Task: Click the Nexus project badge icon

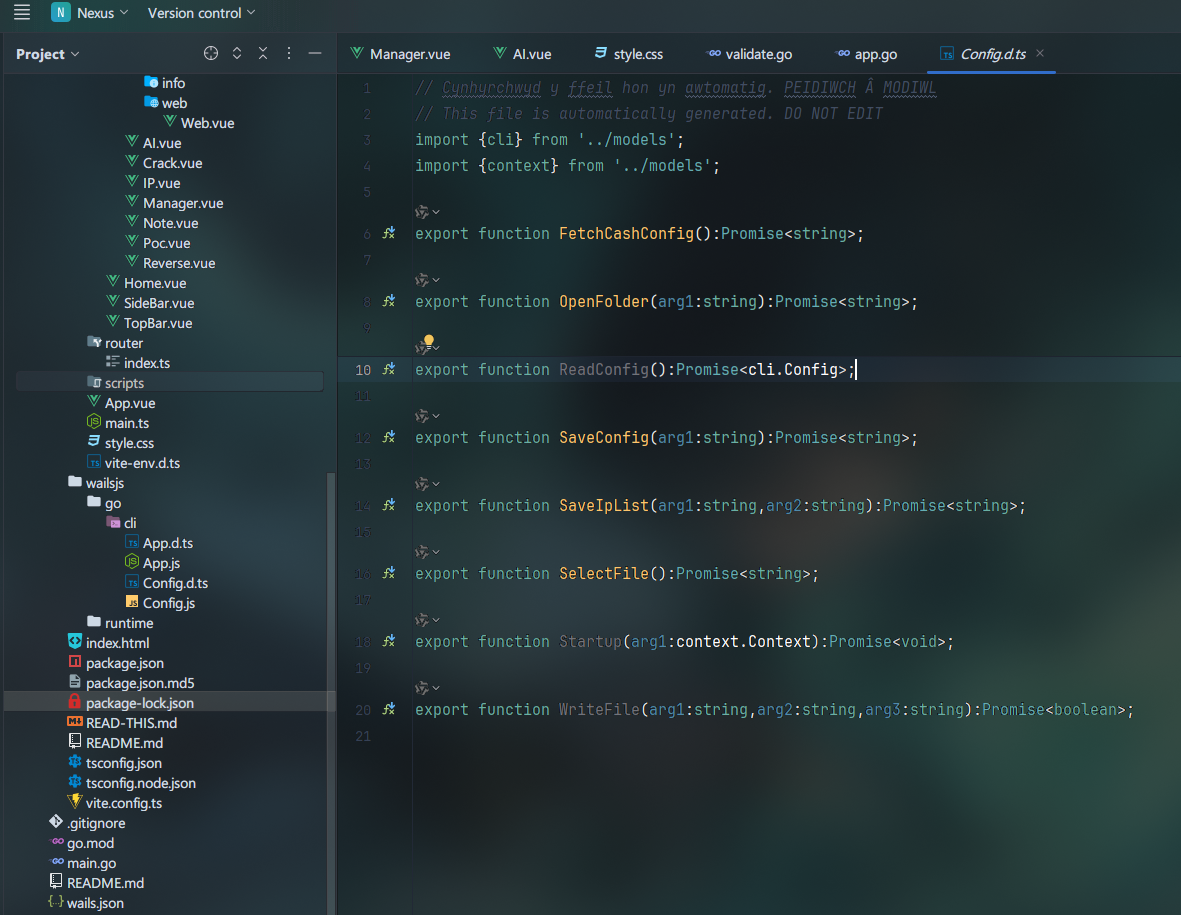Action: (60, 13)
